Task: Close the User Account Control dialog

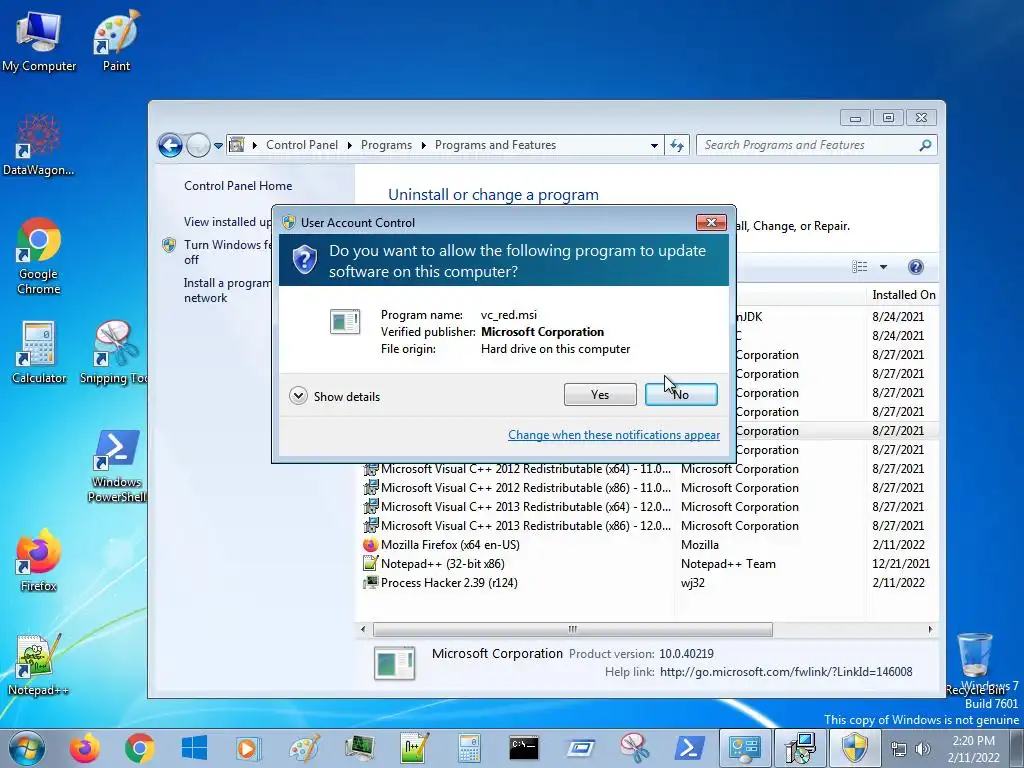Action: tap(711, 223)
